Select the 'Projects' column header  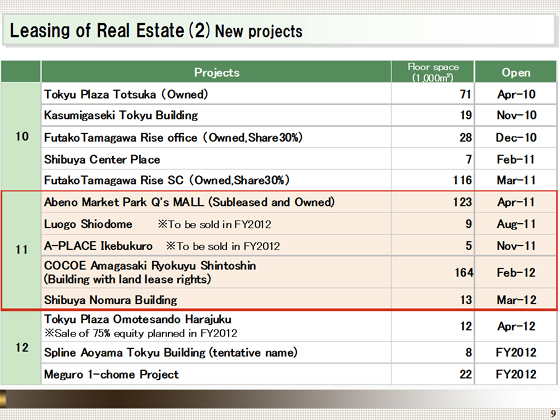[x=216, y=72]
